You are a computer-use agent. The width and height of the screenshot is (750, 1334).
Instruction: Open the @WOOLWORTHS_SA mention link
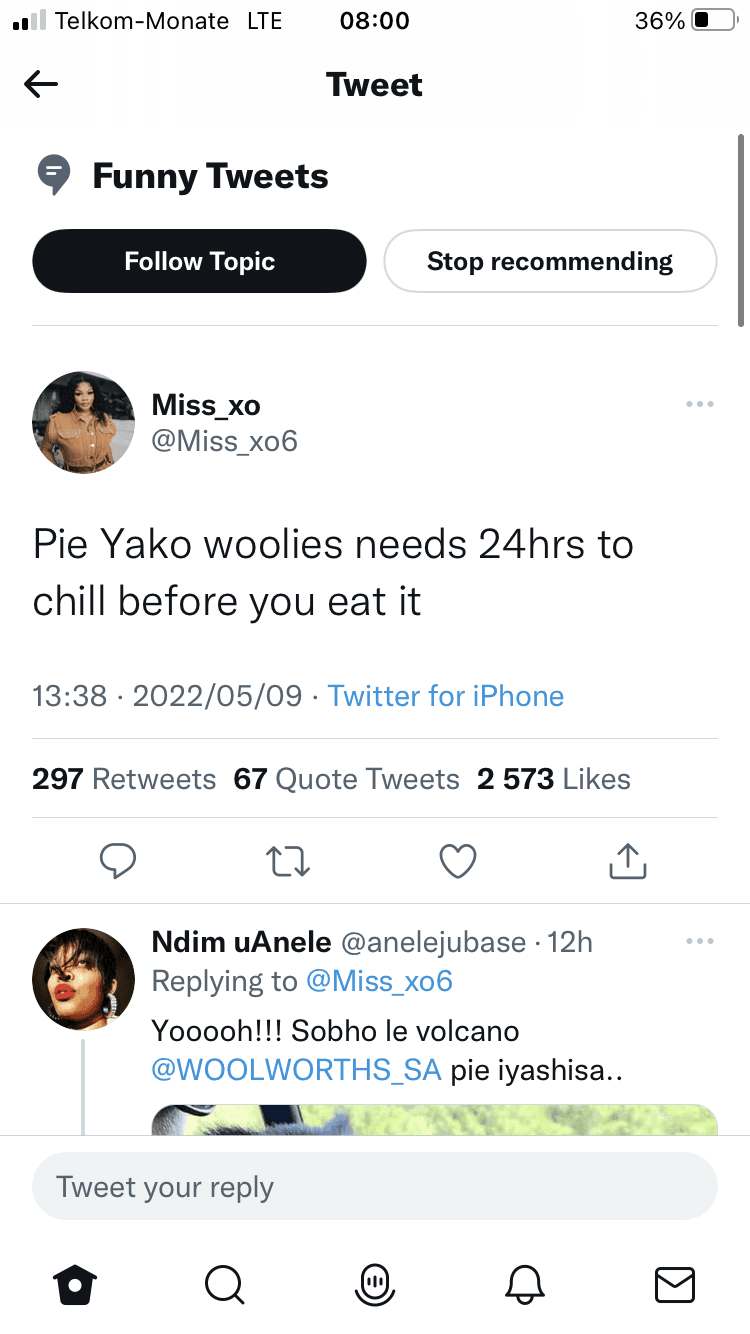point(296,1071)
